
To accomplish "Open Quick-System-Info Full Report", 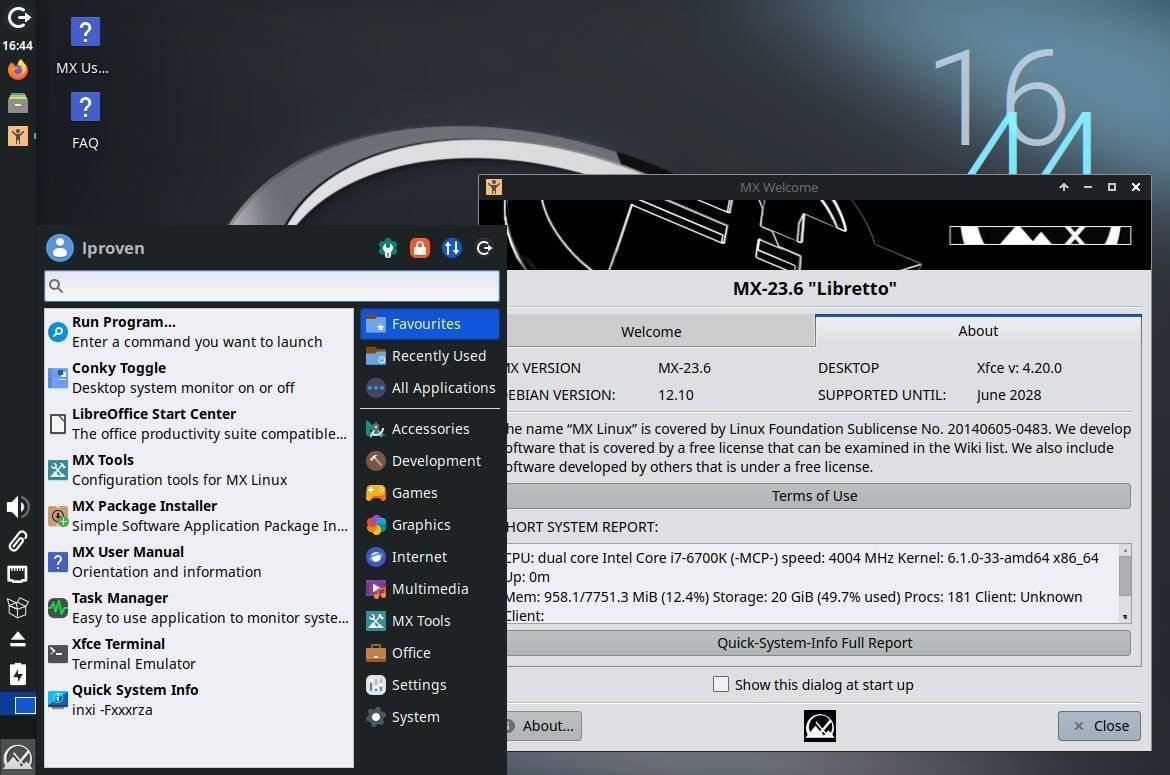I will pyautogui.click(x=818, y=643).
